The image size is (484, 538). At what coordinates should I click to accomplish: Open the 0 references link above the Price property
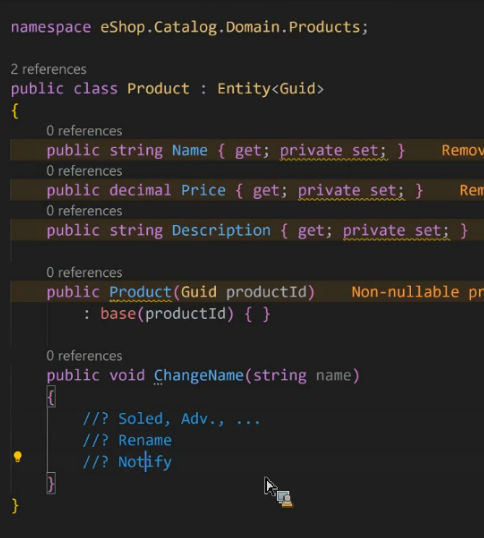(84, 171)
